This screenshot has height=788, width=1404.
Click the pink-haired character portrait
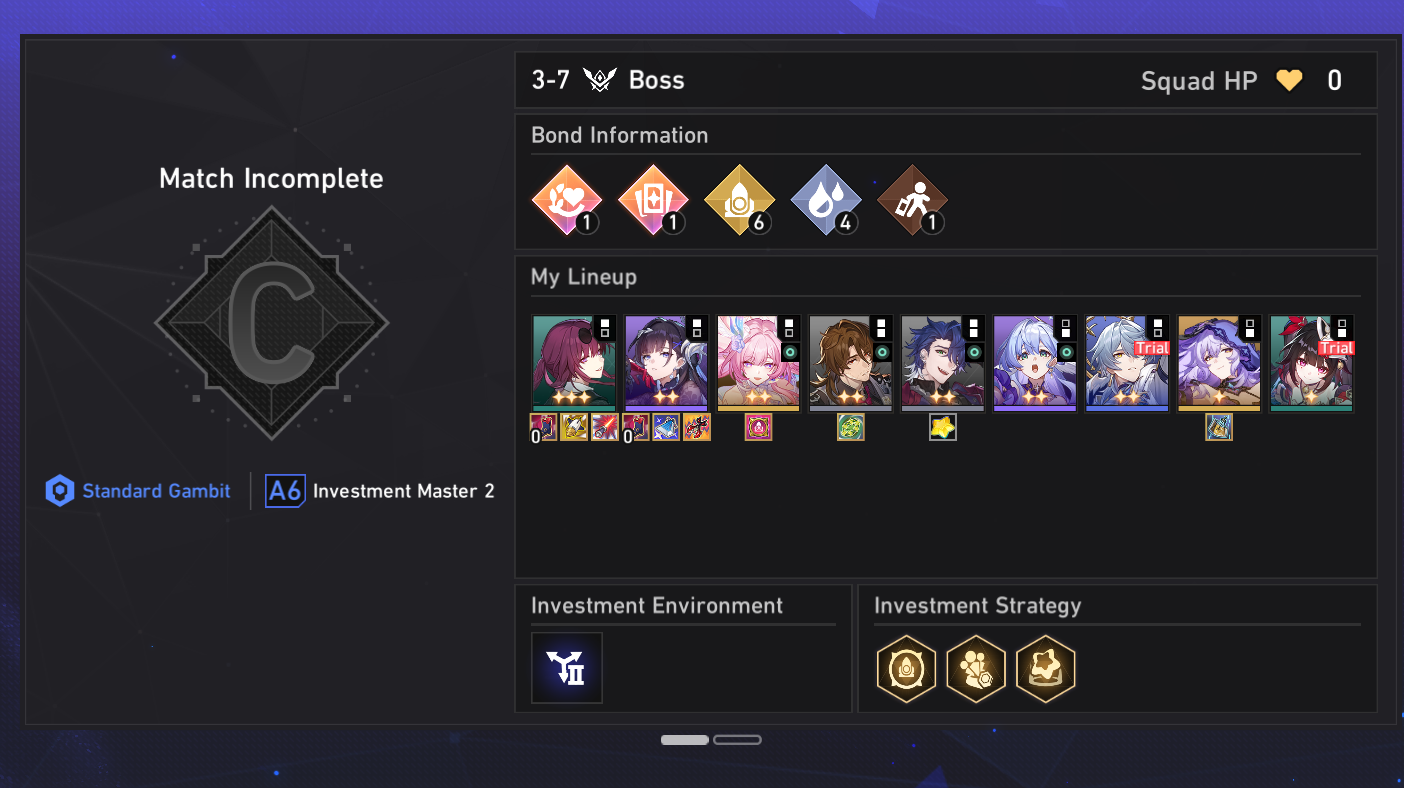click(758, 363)
